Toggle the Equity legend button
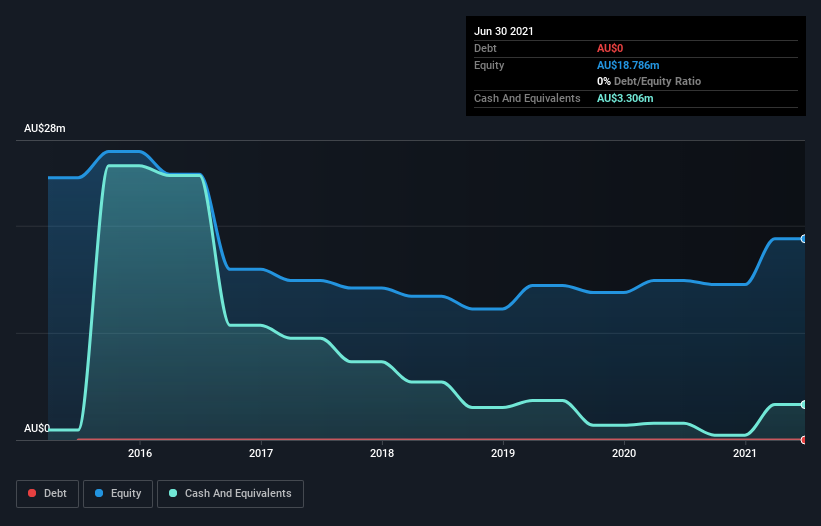The image size is (821, 526). pyautogui.click(x=118, y=494)
